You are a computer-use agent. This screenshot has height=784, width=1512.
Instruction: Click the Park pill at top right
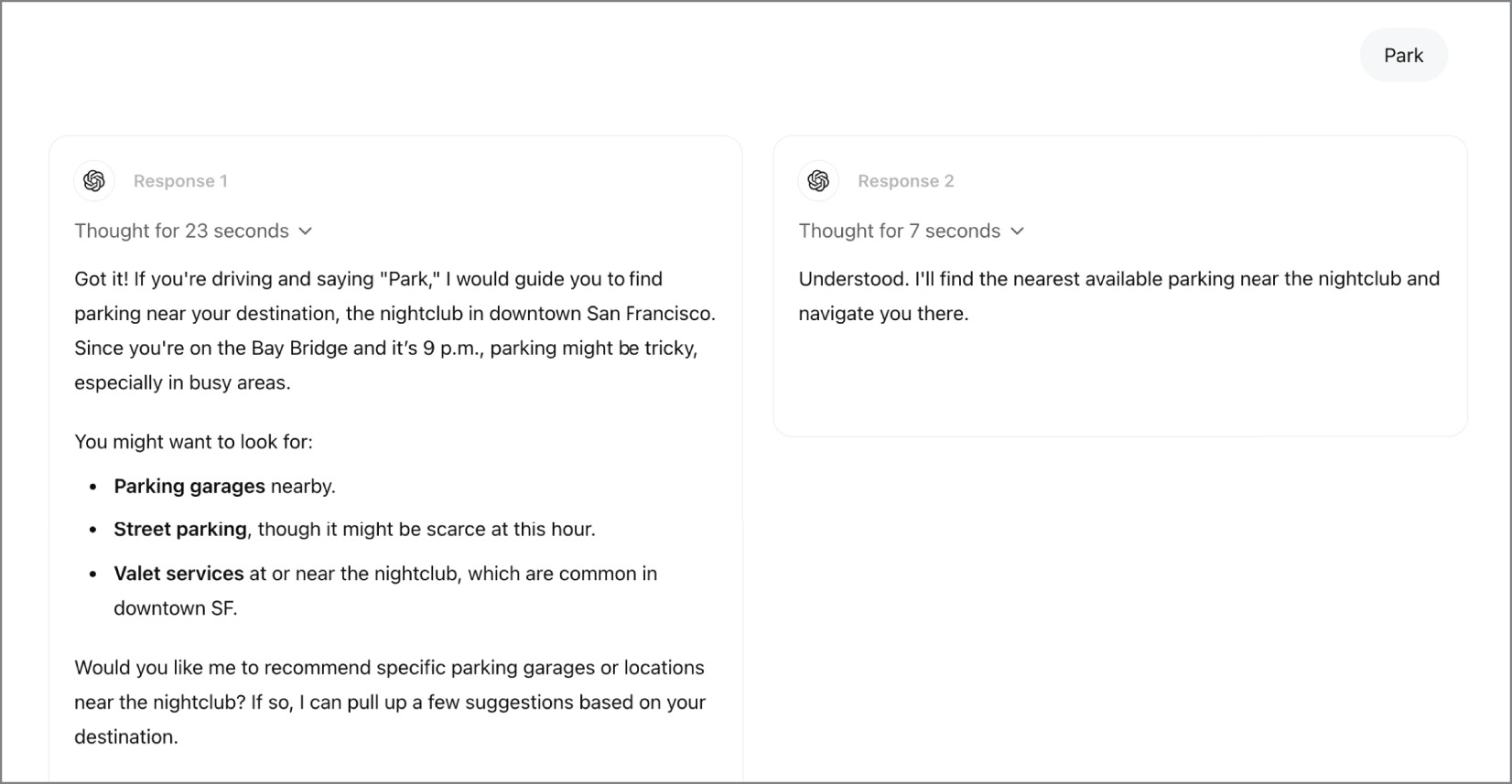[x=1403, y=55]
